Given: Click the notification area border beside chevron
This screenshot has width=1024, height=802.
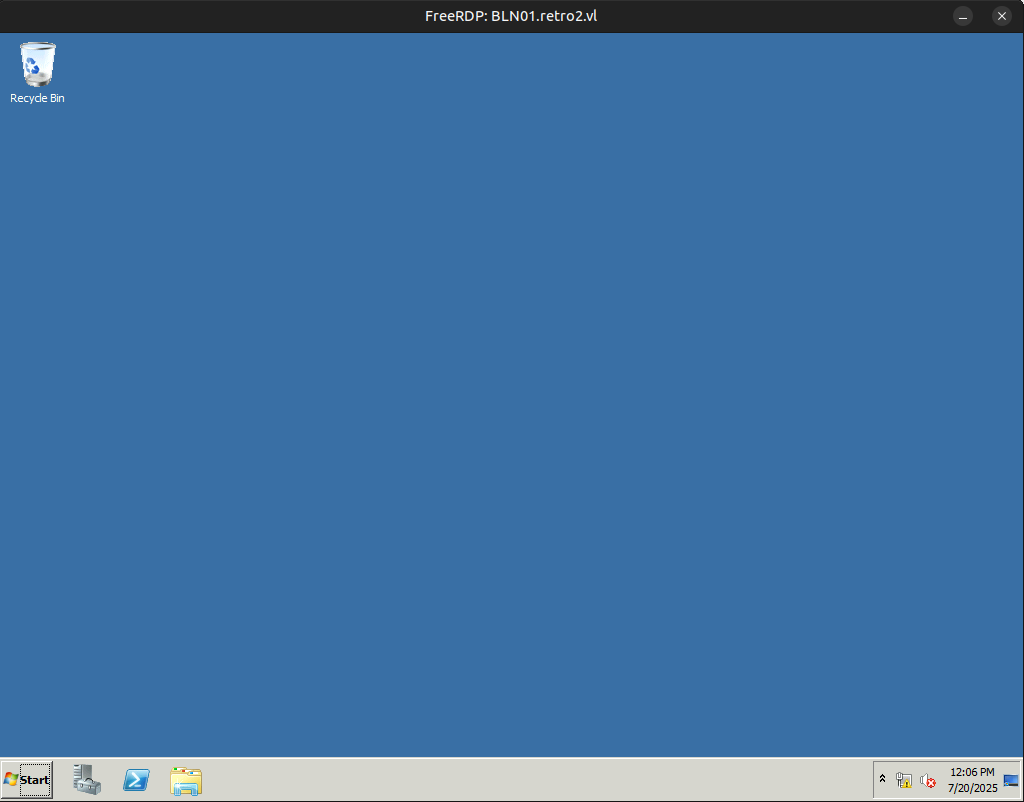Looking at the screenshot, I should pyautogui.click(x=875, y=780).
